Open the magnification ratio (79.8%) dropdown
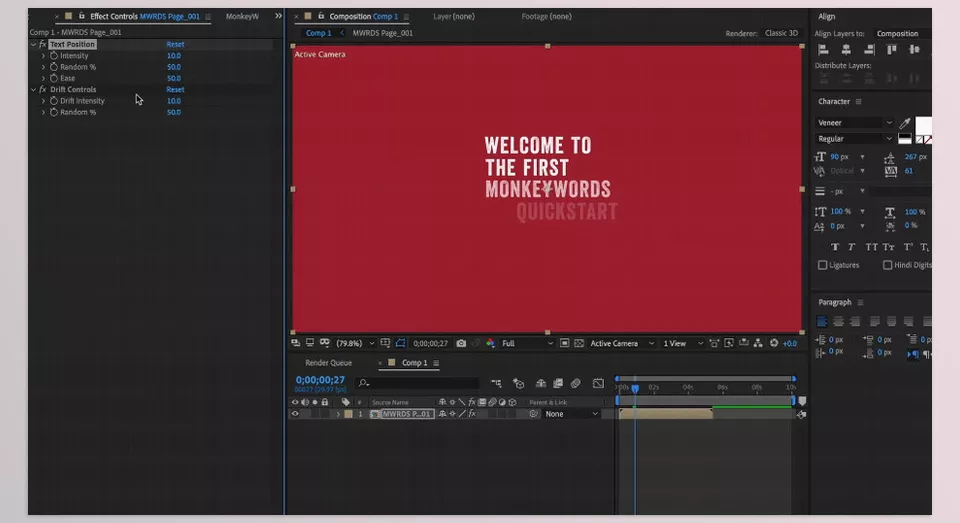 pos(355,344)
